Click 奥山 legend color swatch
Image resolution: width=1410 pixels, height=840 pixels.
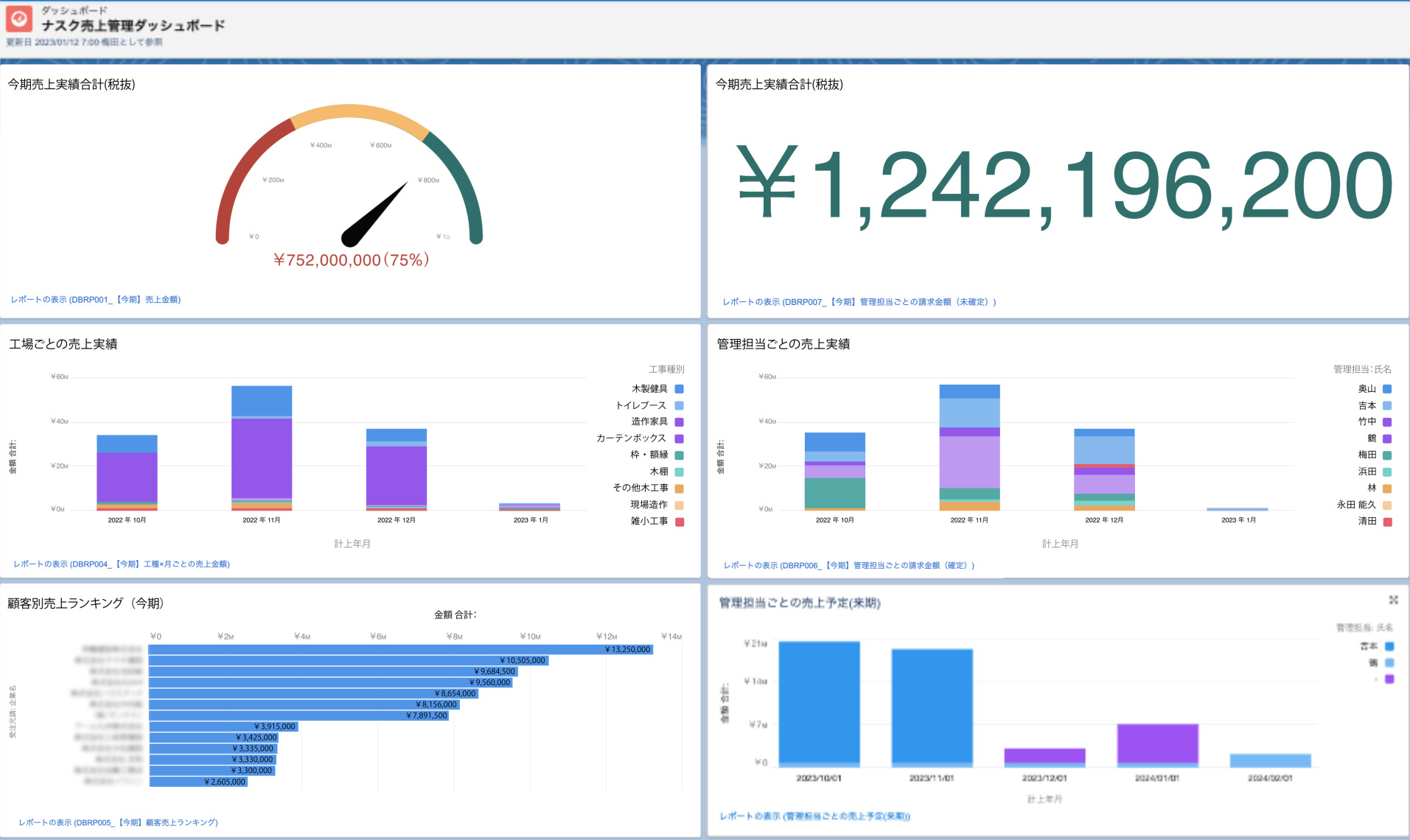pos(1387,389)
